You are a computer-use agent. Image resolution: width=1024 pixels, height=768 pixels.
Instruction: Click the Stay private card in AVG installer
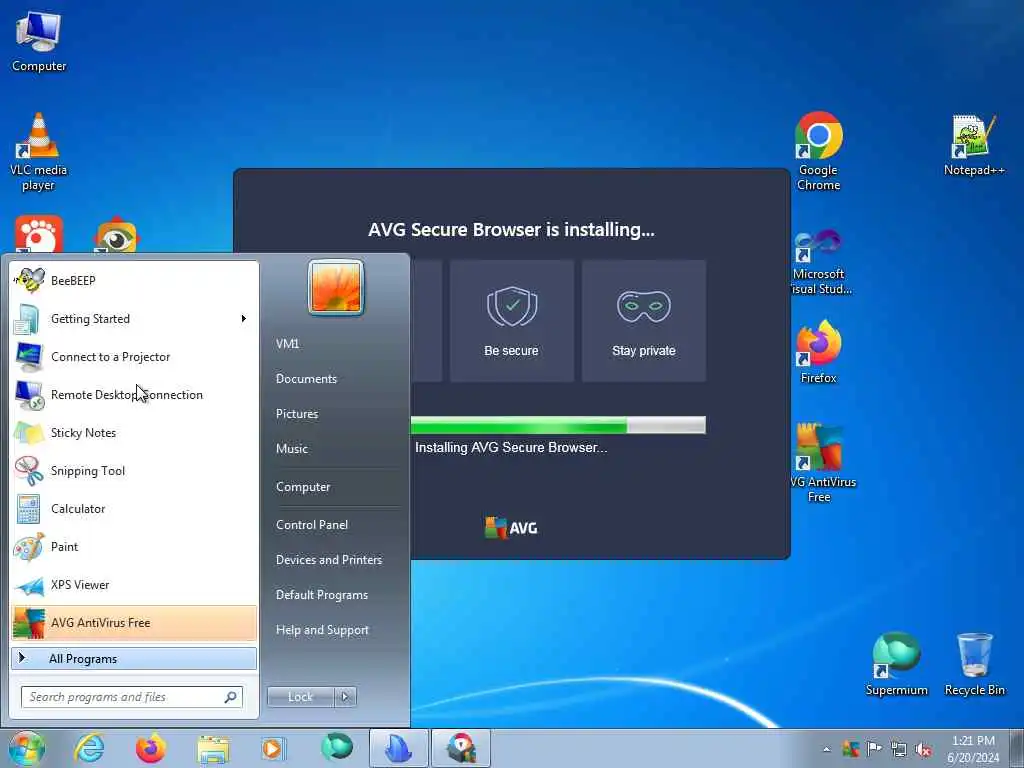point(644,321)
